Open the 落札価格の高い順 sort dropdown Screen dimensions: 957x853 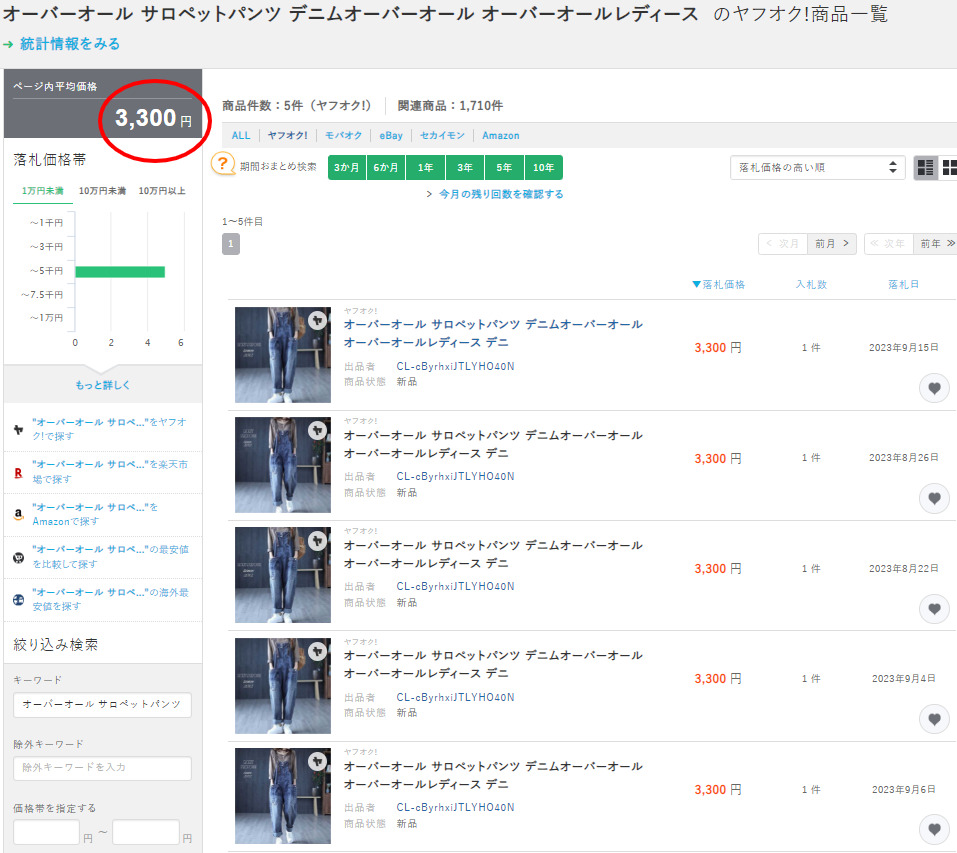click(x=817, y=168)
